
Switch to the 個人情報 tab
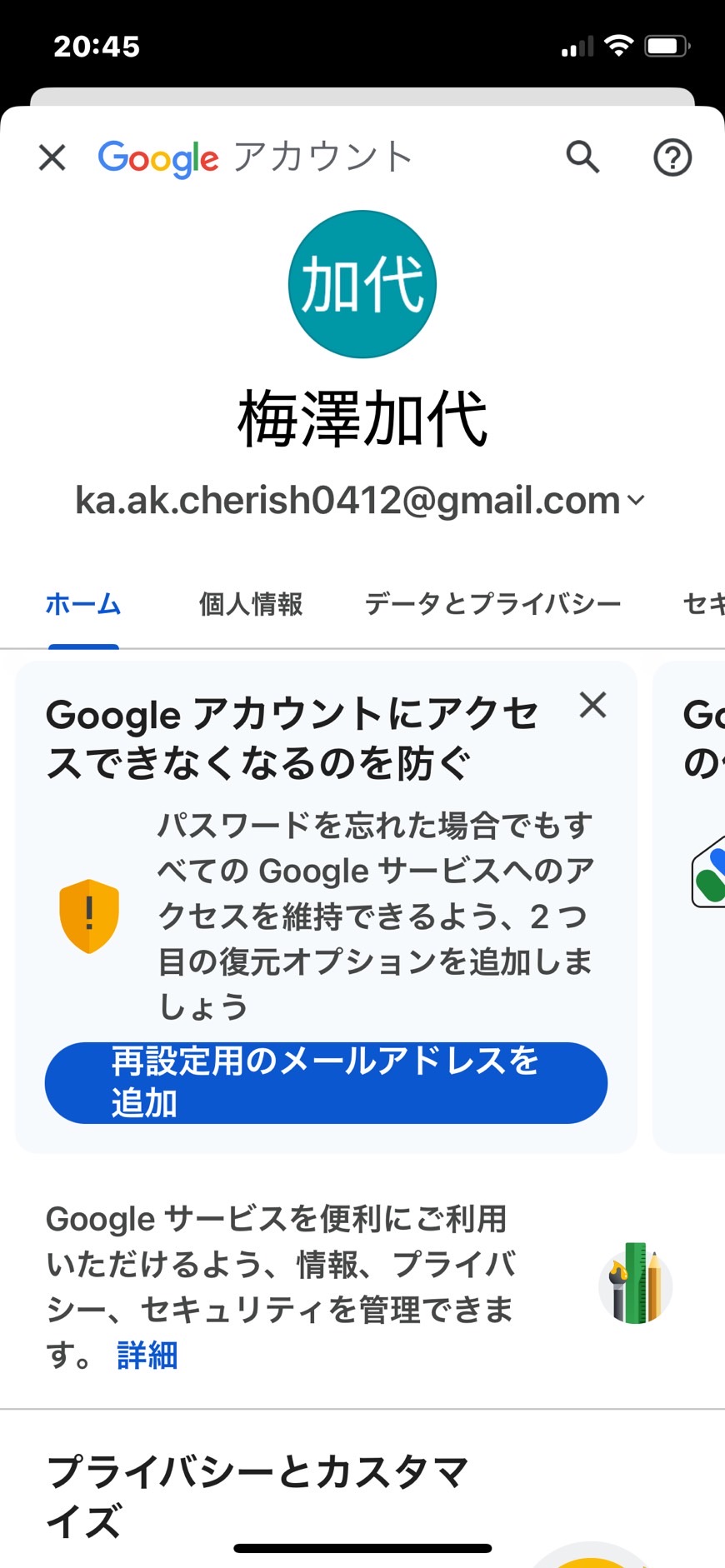[x=251, y=604]
